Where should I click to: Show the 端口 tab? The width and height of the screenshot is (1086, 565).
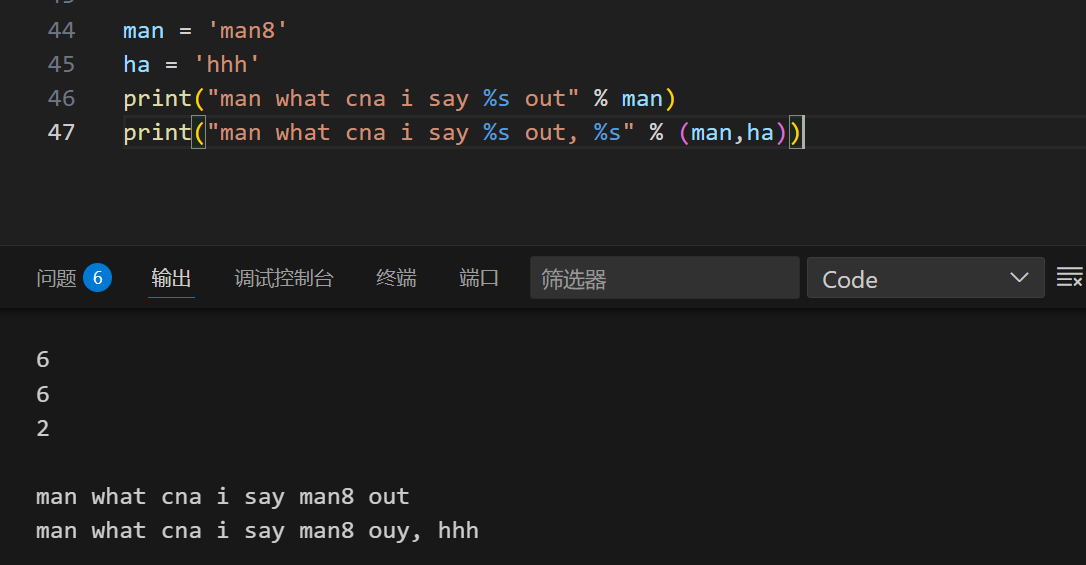[479, 279]
